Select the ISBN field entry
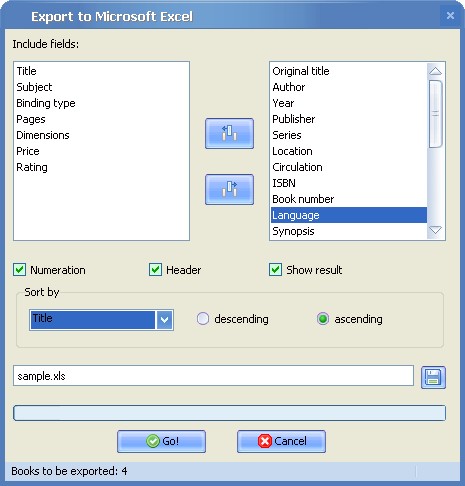The image size is (465, 486). click(x=284, y=183)
